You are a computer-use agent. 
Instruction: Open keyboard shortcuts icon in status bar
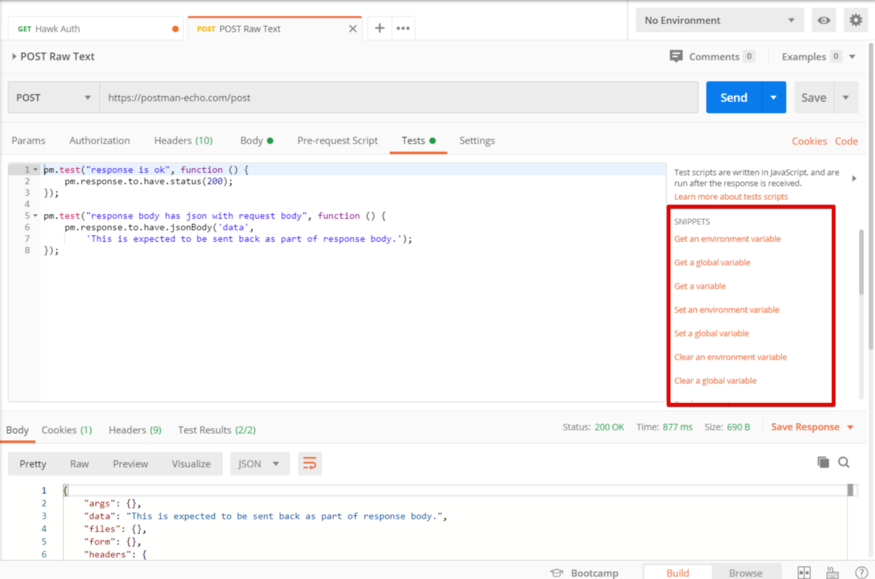pyautogui.click(x=832, y=573)
